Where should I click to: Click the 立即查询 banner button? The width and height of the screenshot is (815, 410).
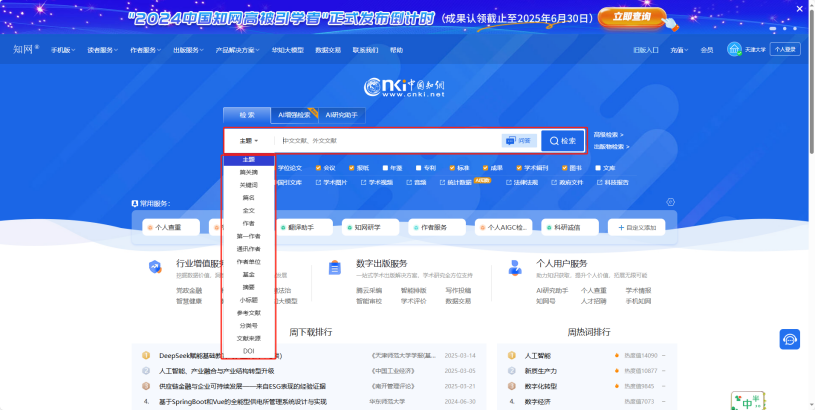click(x=632, y=17)
